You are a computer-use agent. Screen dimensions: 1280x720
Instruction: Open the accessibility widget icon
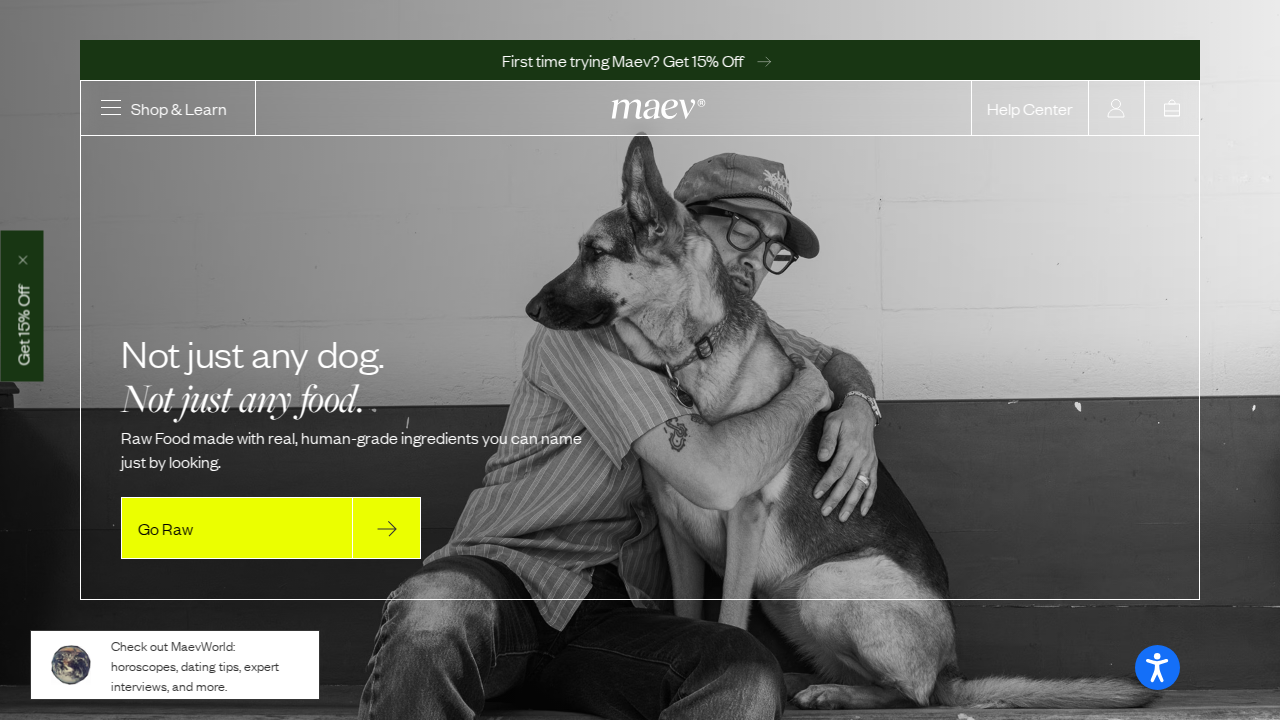[1157, 667]
